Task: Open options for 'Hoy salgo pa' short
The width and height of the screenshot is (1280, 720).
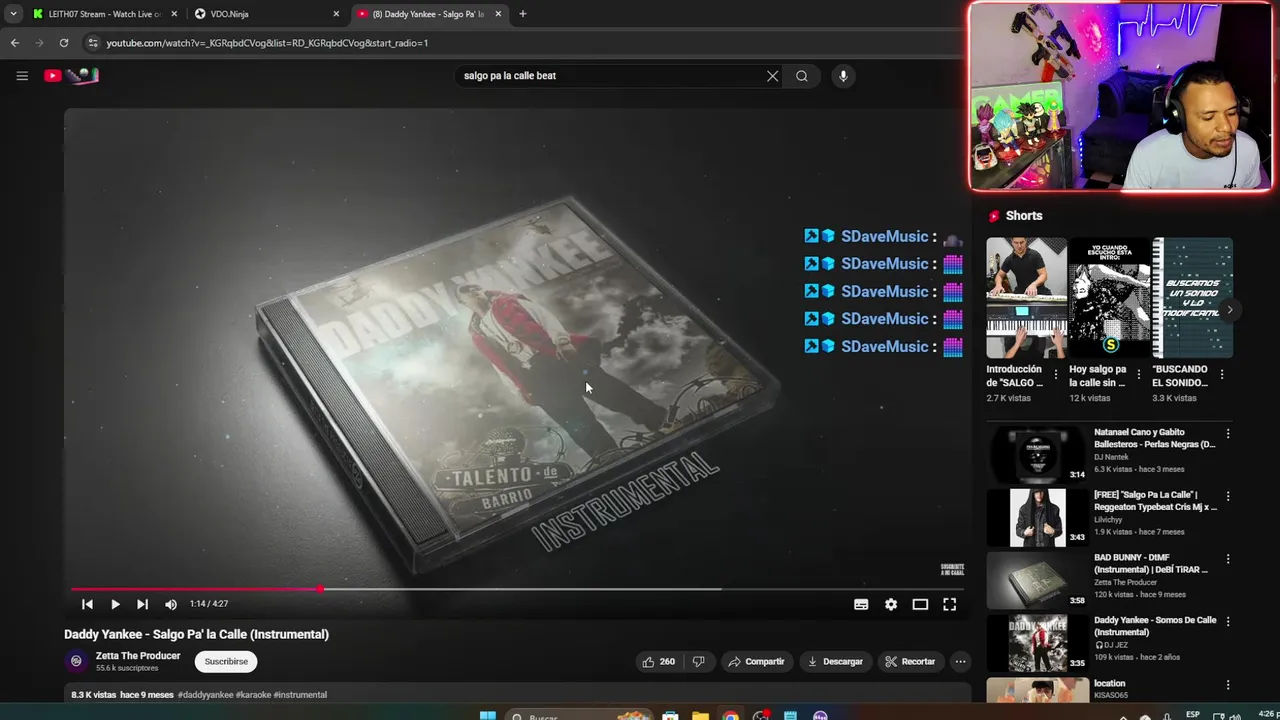Action: point(1139,375)
